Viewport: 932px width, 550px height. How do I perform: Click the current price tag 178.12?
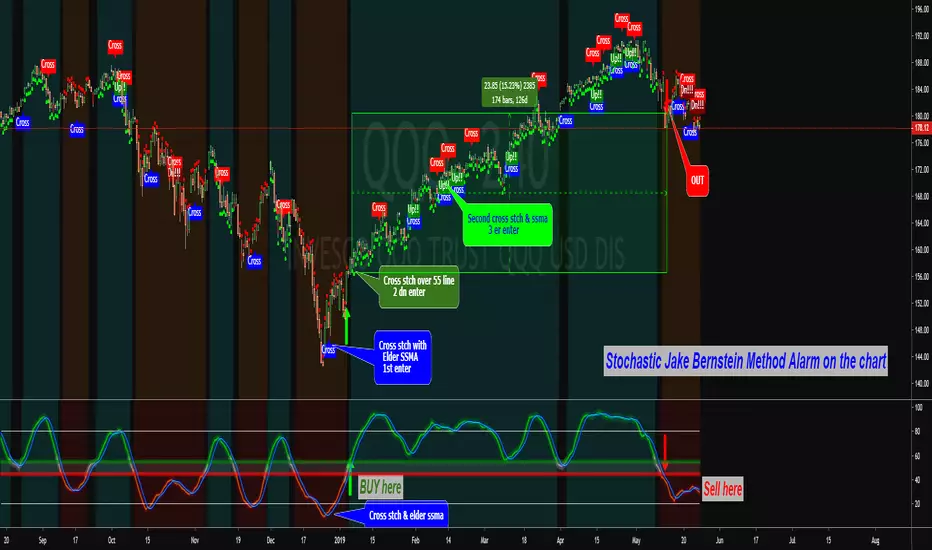[x=921, y=128]
